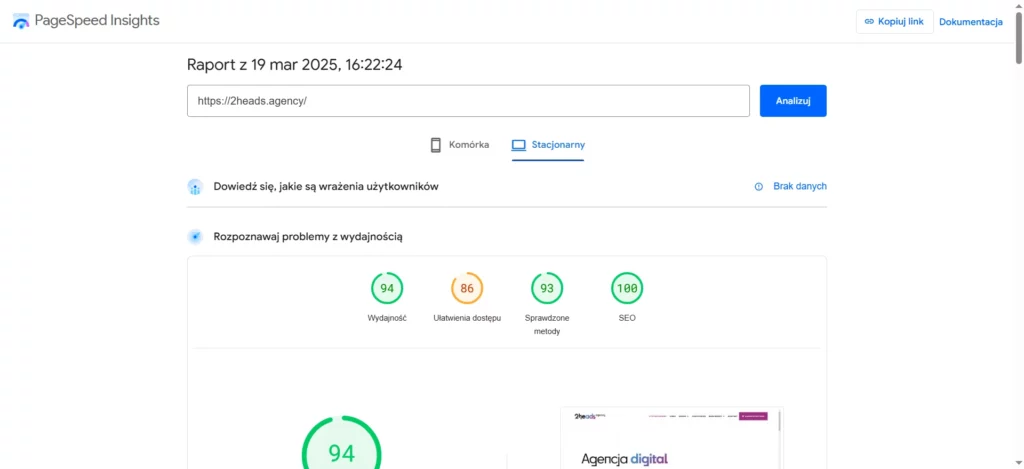1024x469 pixels.
Task: Click the Ułatwienia dostępu label
Action: click(467, 318)
